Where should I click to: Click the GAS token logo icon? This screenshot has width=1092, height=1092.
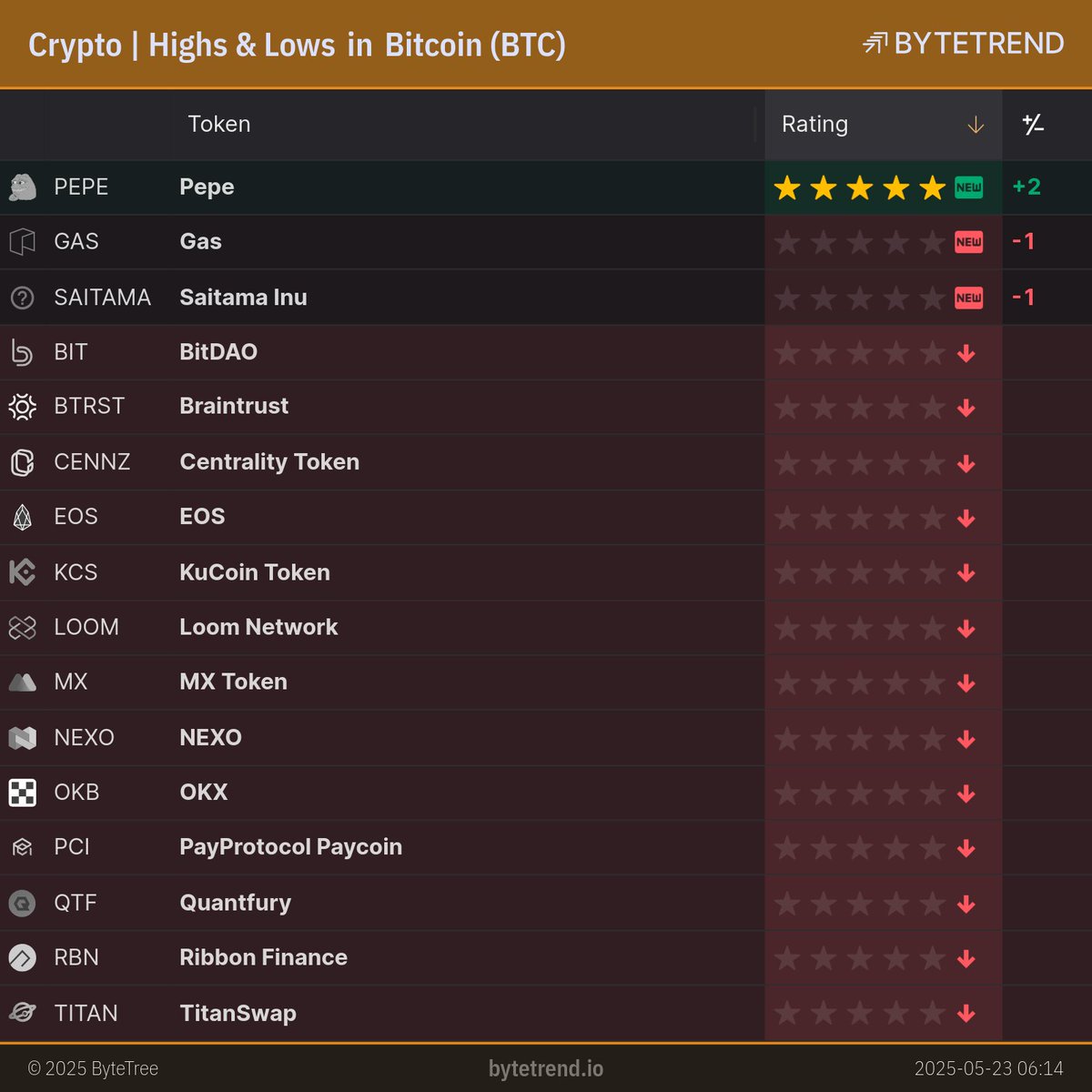23,242
